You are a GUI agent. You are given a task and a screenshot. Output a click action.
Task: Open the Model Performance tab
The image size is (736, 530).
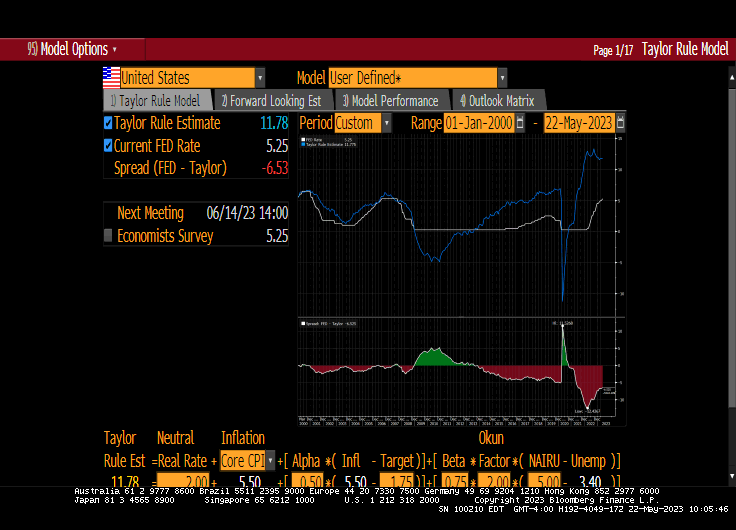390,100
